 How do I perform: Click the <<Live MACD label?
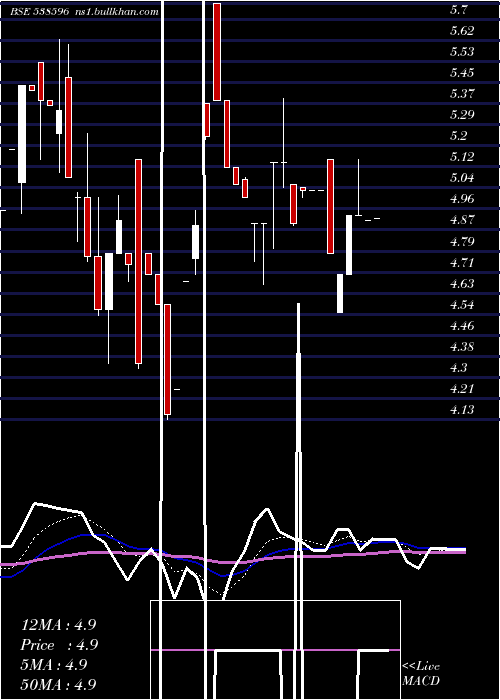[421, 673]
